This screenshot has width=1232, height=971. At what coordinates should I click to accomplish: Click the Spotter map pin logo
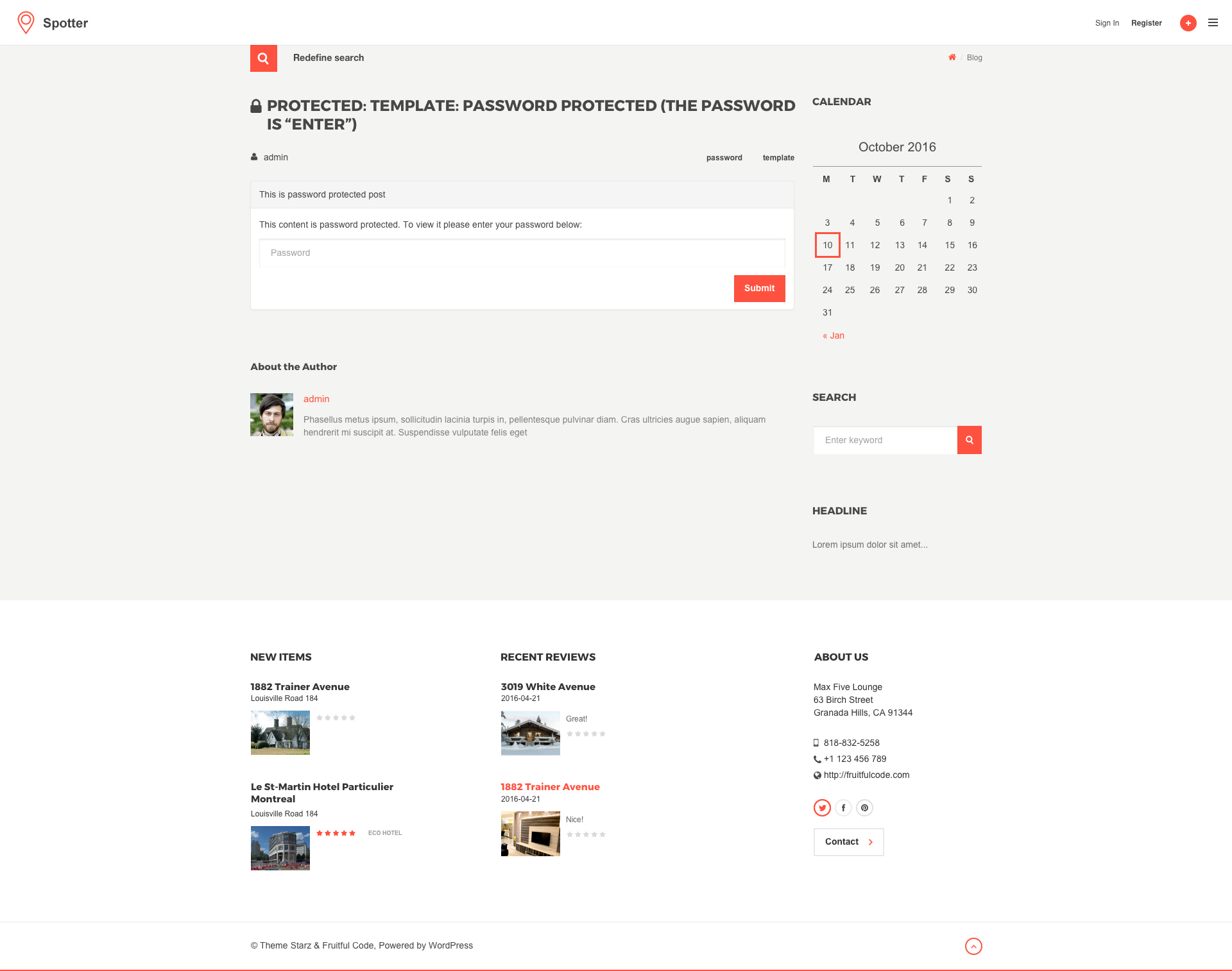click(x=26, y=22)
